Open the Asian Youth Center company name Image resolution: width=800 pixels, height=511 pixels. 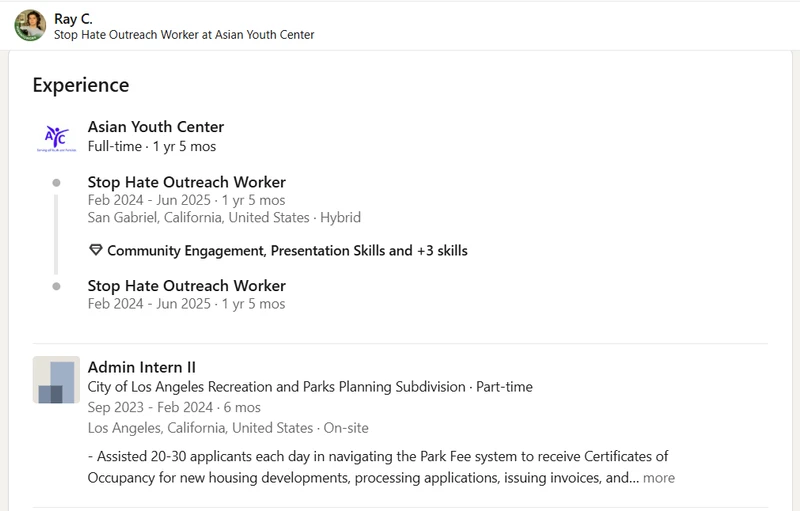coord(156,126)
